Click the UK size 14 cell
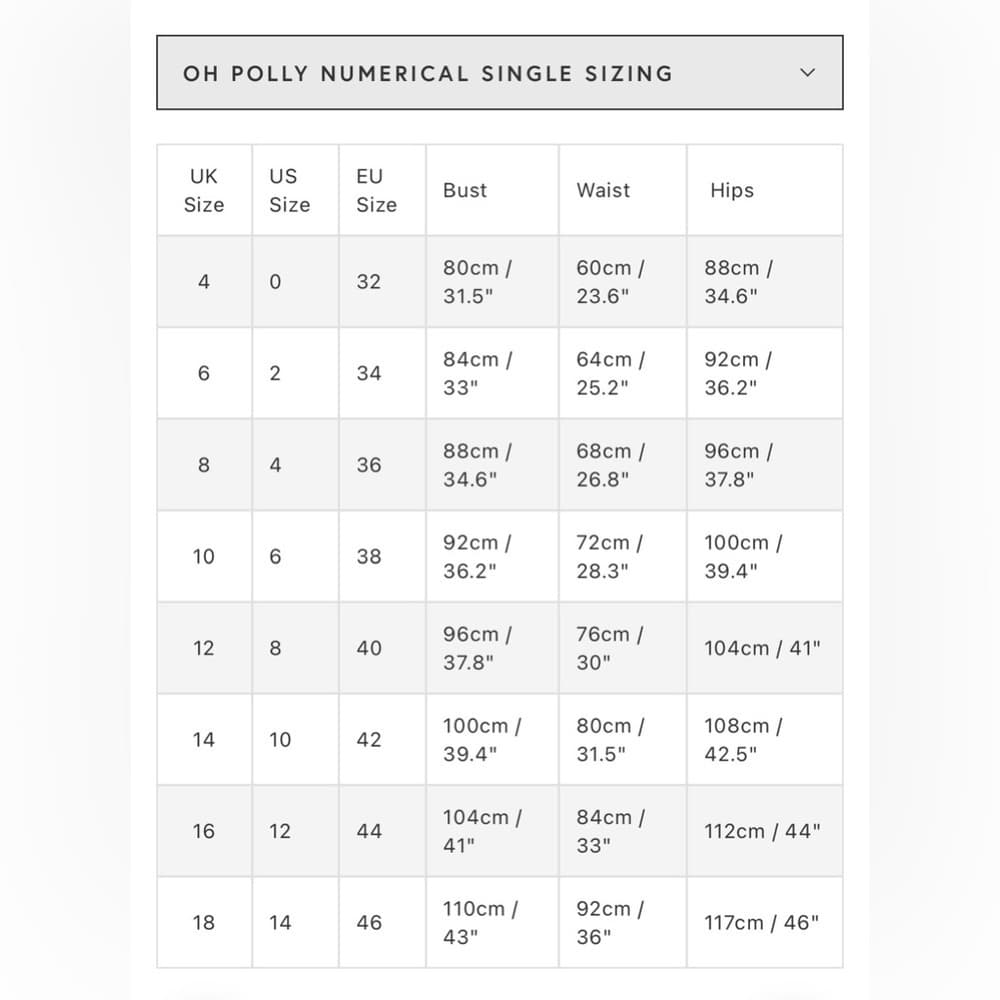This screenshot has width=1000, height=1000. [x=204, y=739]
